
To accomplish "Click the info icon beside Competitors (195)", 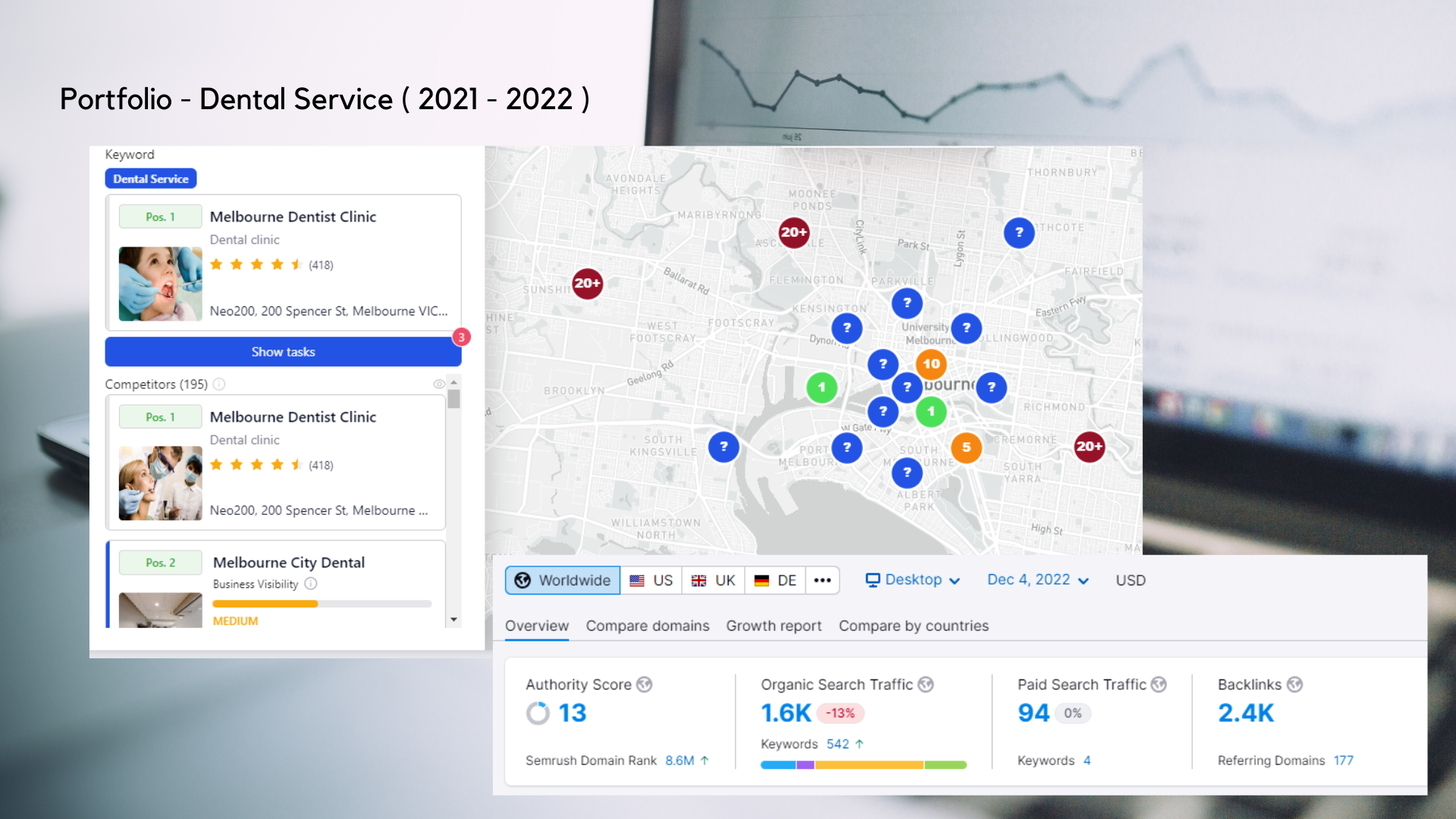I will click(219, 384).
